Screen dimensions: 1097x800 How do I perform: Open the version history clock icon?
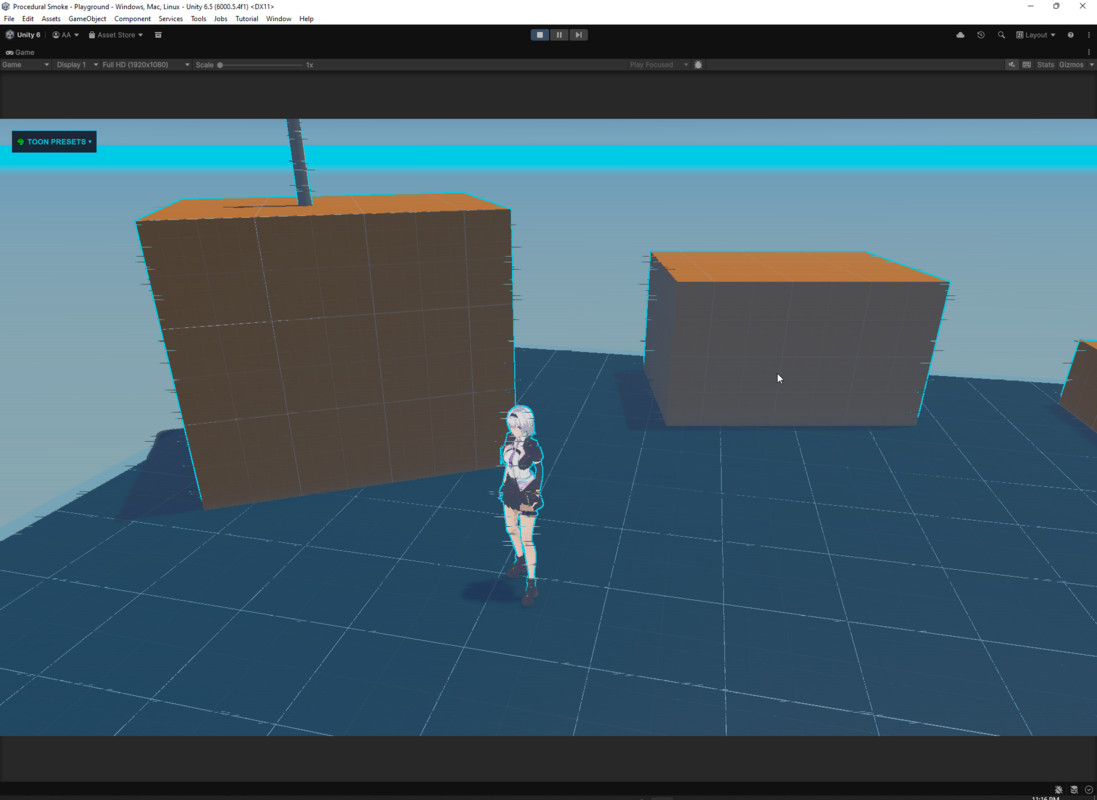coord(981,35)
